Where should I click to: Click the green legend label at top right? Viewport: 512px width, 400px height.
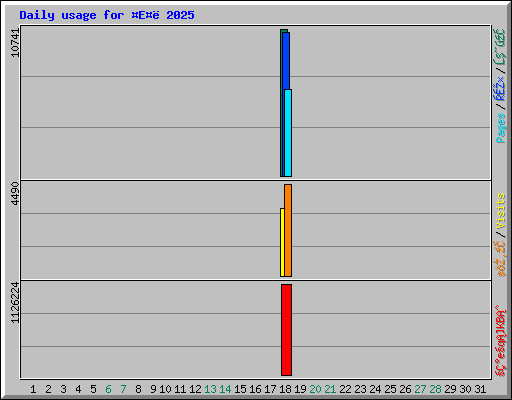(500, 48)
